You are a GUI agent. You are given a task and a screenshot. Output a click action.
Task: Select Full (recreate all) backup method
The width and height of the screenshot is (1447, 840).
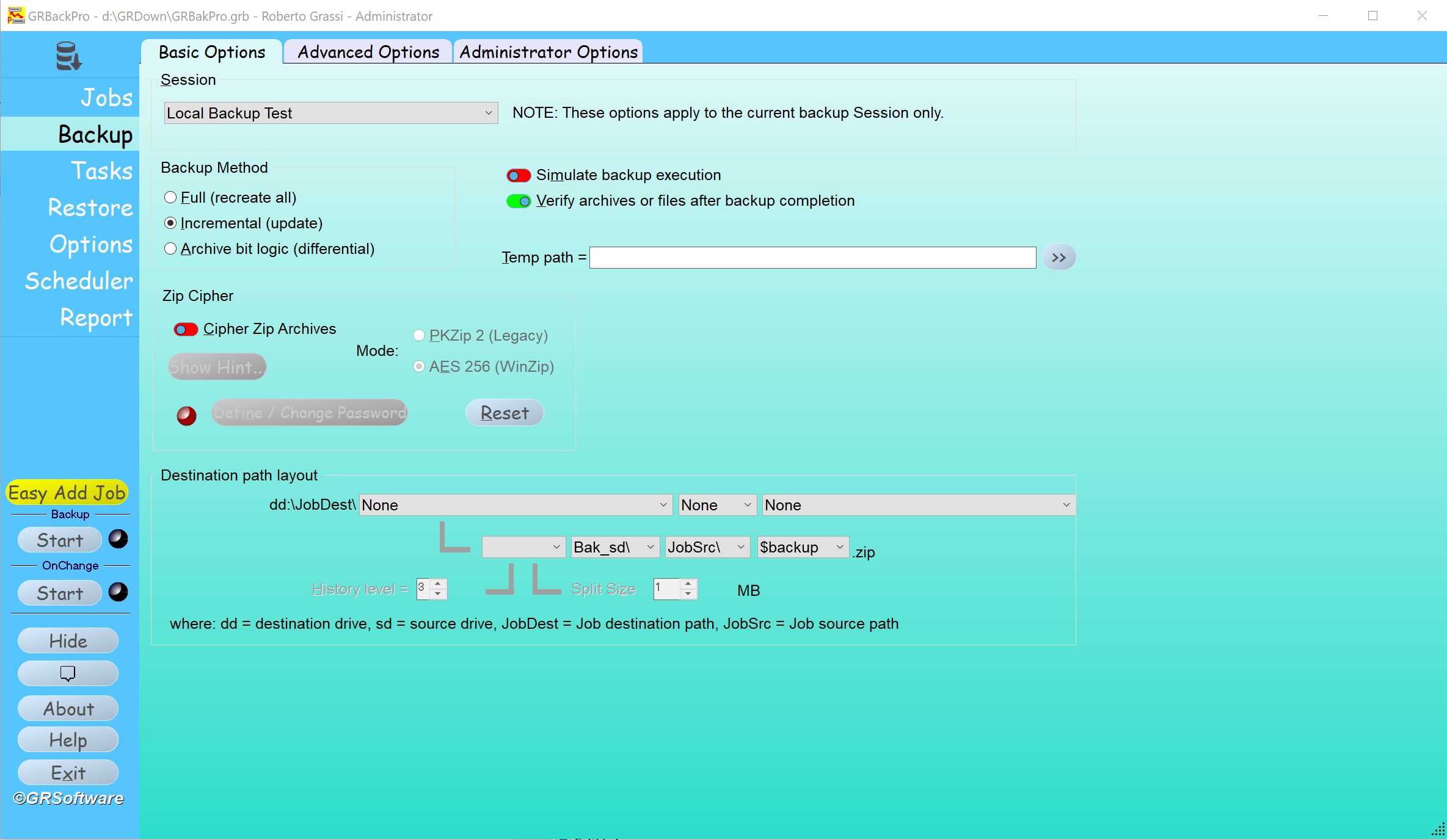tap(170, 197)
